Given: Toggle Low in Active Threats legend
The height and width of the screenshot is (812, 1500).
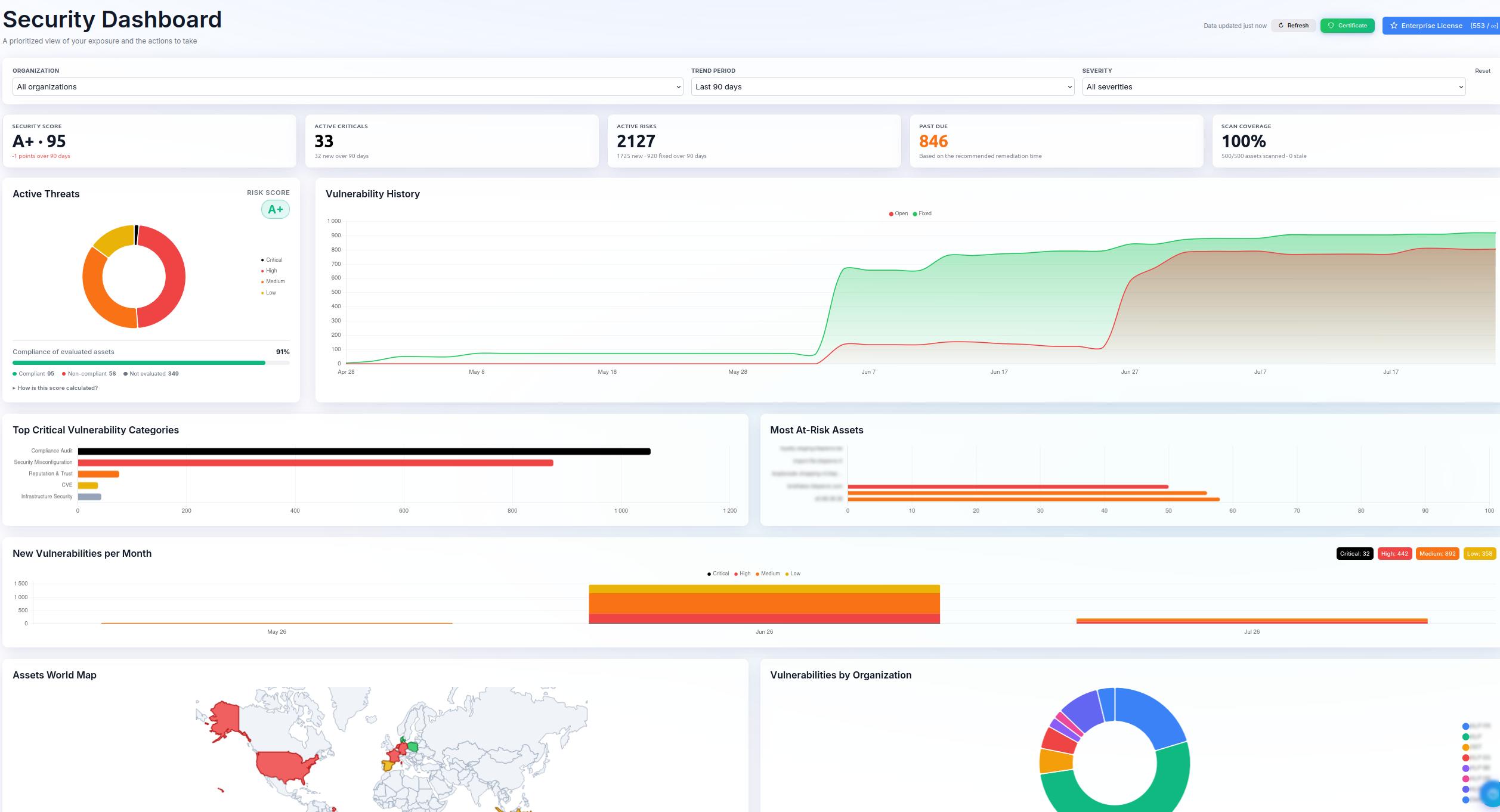Looking at the screenshot, I should 268,293.
